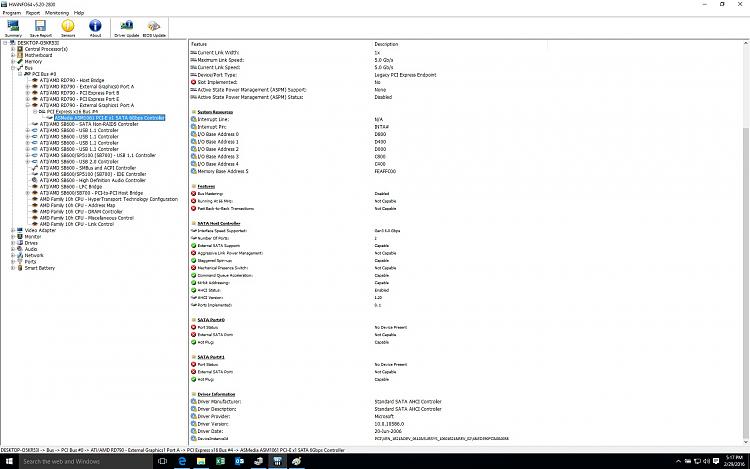Click the Central Processor(s) chip icon
Viewport: 750px width, 469px height.
[20, 49]
